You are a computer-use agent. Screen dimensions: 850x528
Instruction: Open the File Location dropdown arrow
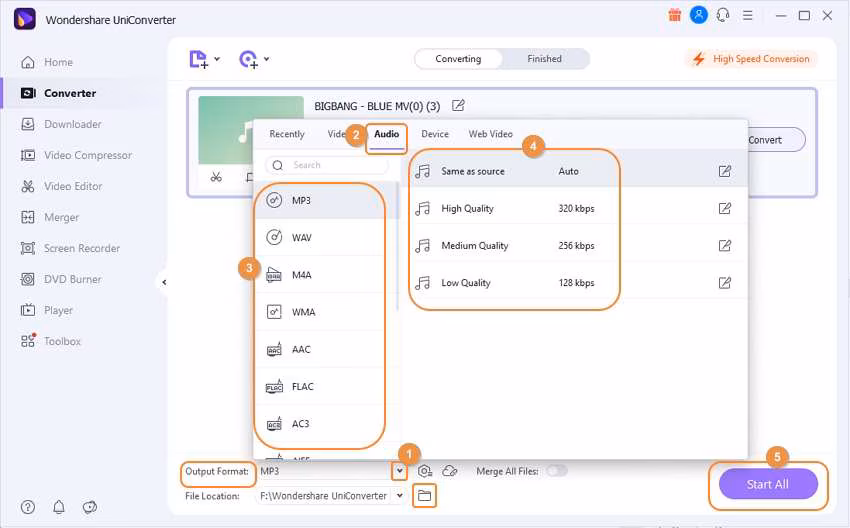pos(400,495)
